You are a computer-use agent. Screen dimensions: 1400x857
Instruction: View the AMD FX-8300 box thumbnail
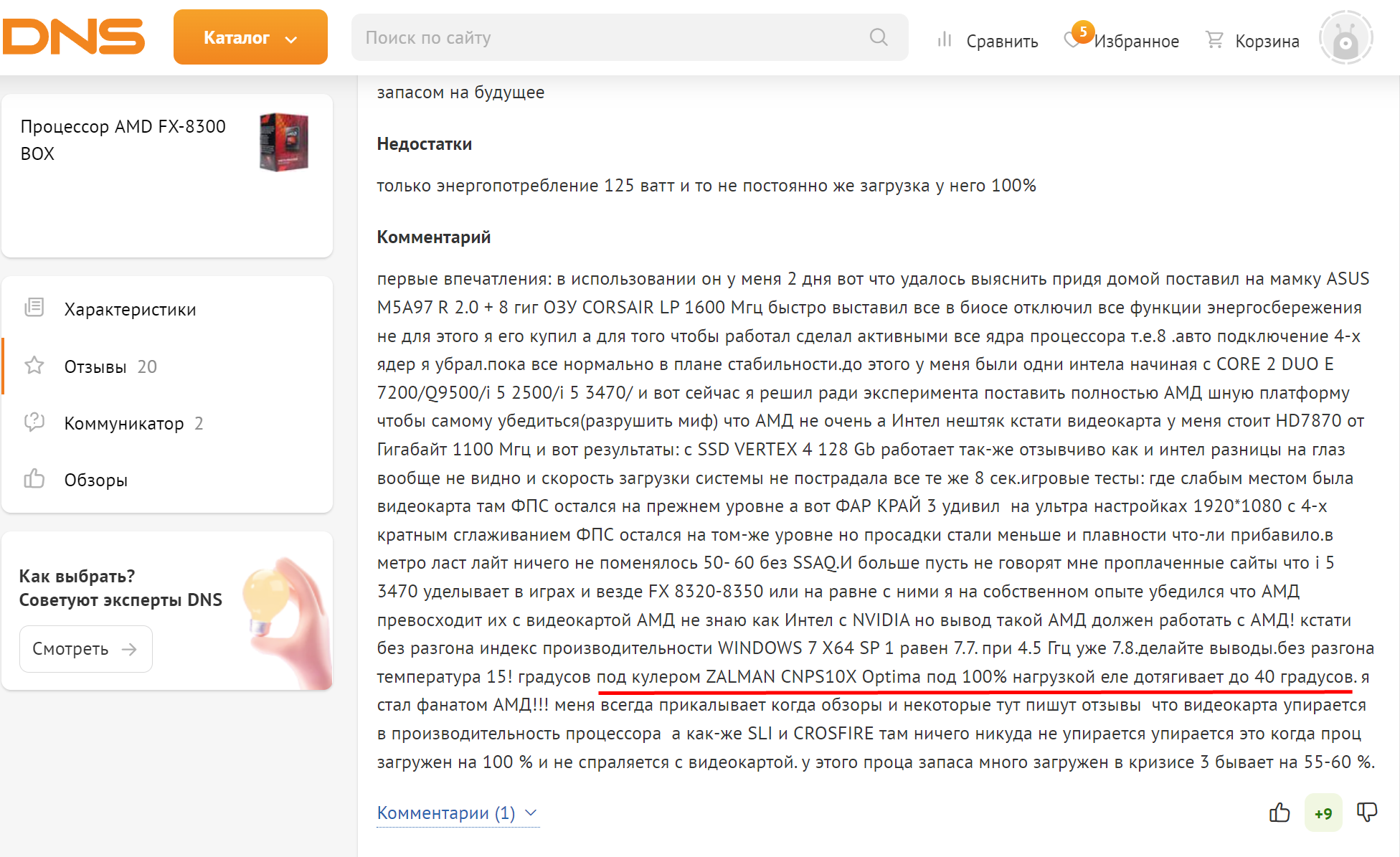[x=283, y=142]
